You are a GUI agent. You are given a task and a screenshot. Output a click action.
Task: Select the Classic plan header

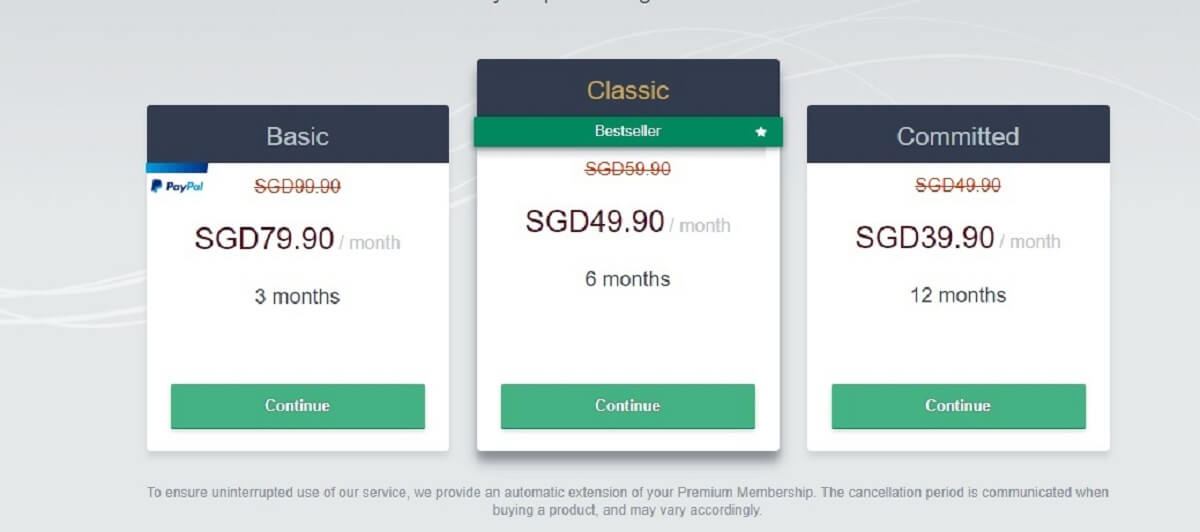[x=628, y=90]
